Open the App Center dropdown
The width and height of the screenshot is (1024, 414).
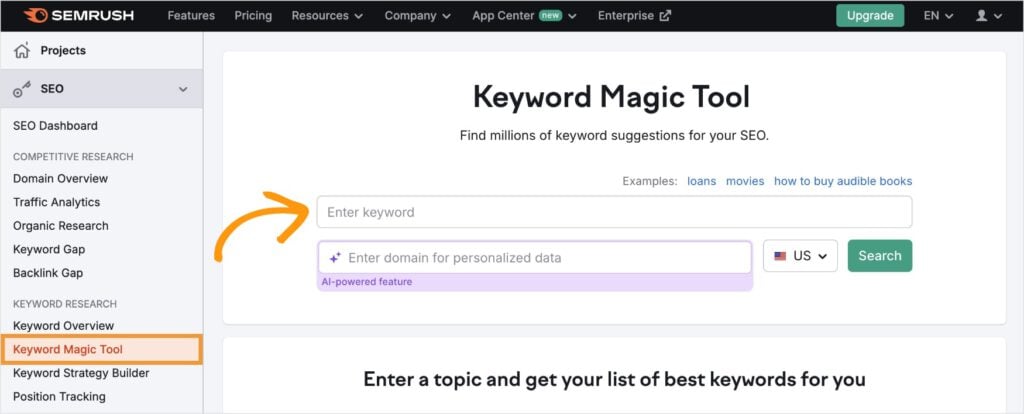pyautogui.click(x=524, y=16)
